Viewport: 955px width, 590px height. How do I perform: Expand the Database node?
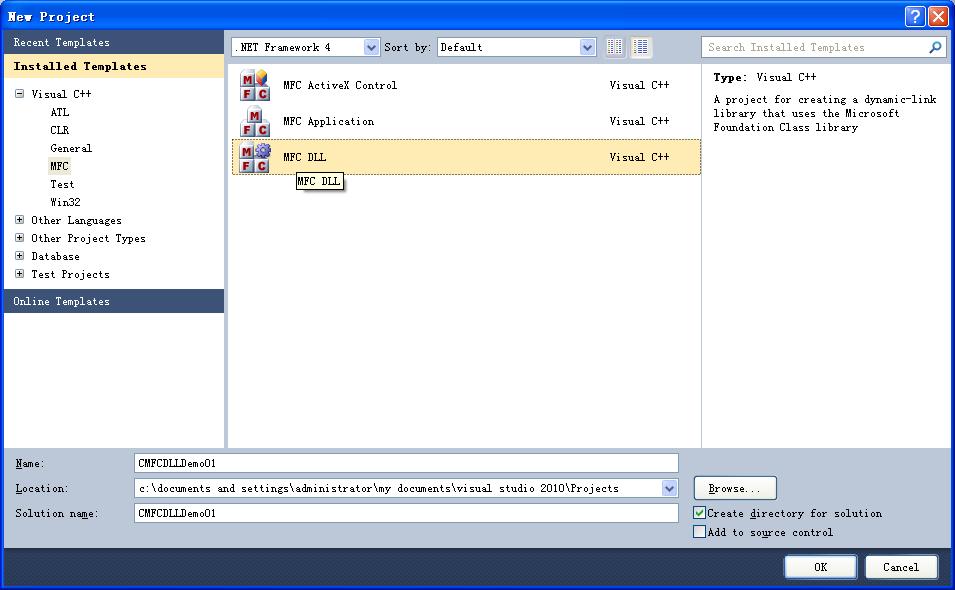pyautogui.click(x=19, y=256)
